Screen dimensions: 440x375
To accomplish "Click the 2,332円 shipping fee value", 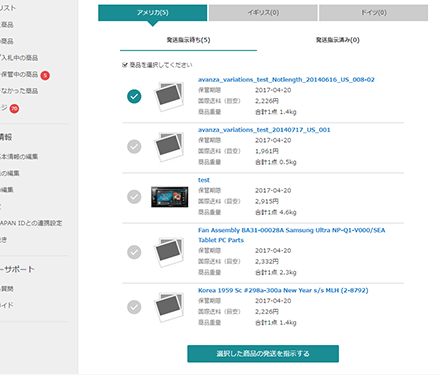I will 267,261.
